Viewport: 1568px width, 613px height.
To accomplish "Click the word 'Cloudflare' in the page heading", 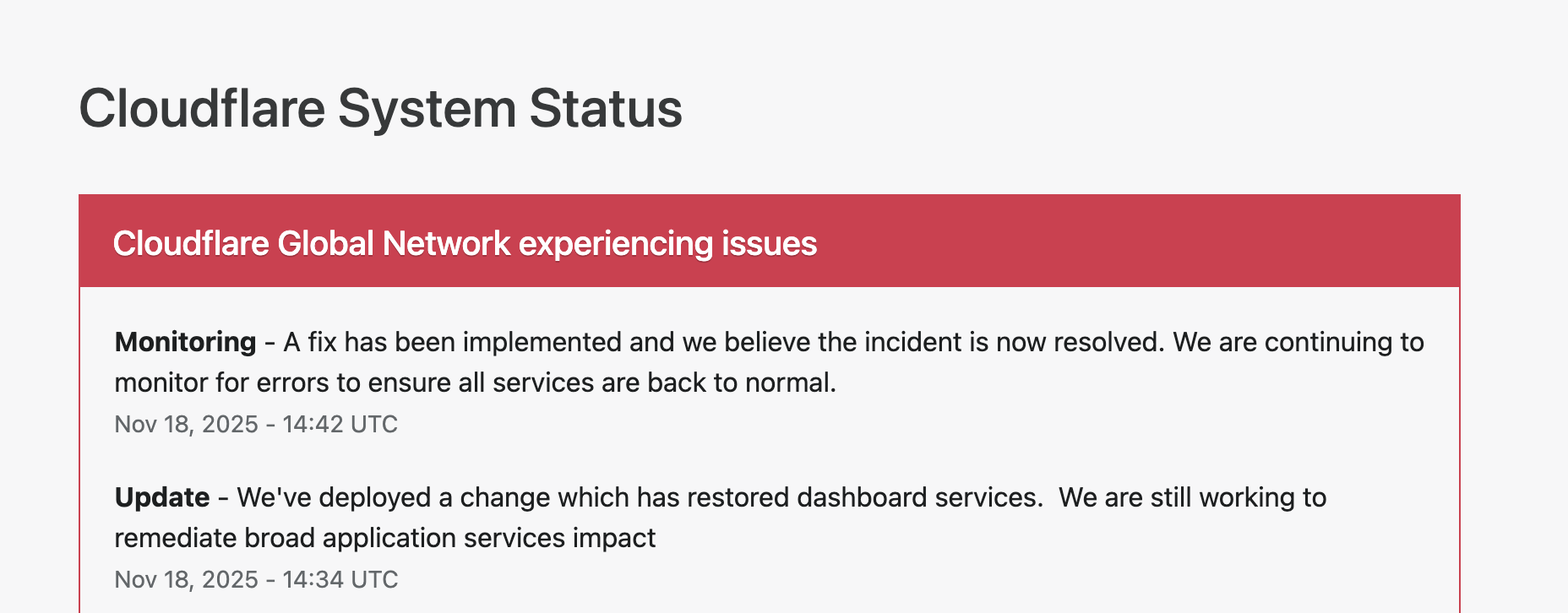I will [202, 109].
